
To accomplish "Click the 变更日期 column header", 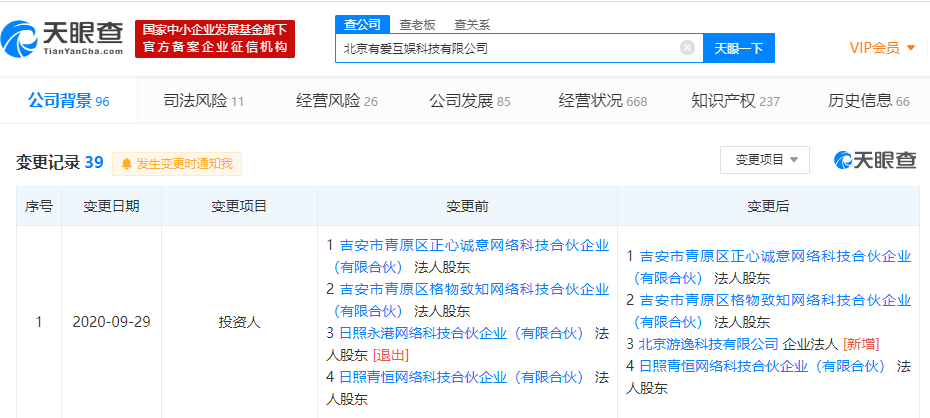I will pyautogui.click(x=112, y=206).
